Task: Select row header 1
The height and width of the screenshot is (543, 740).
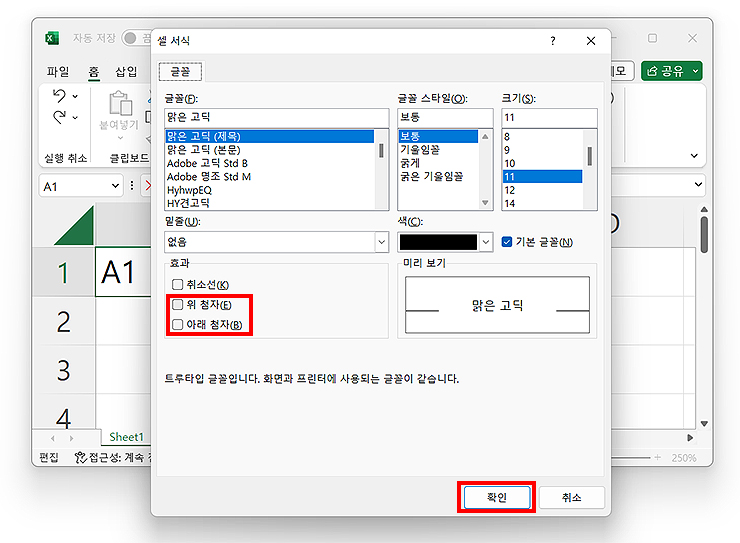Action: pos(64,273)
